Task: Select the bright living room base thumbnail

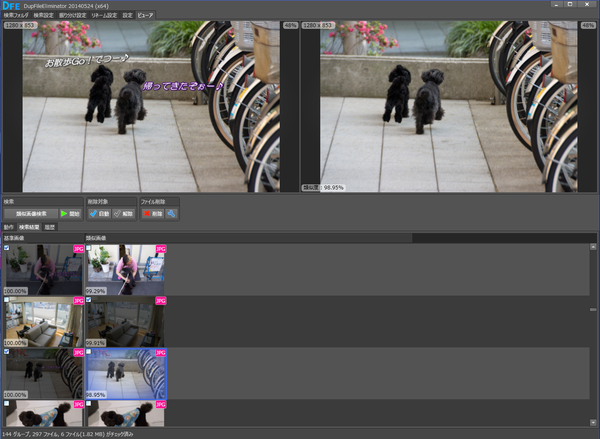Action: [x=44, y=322]
